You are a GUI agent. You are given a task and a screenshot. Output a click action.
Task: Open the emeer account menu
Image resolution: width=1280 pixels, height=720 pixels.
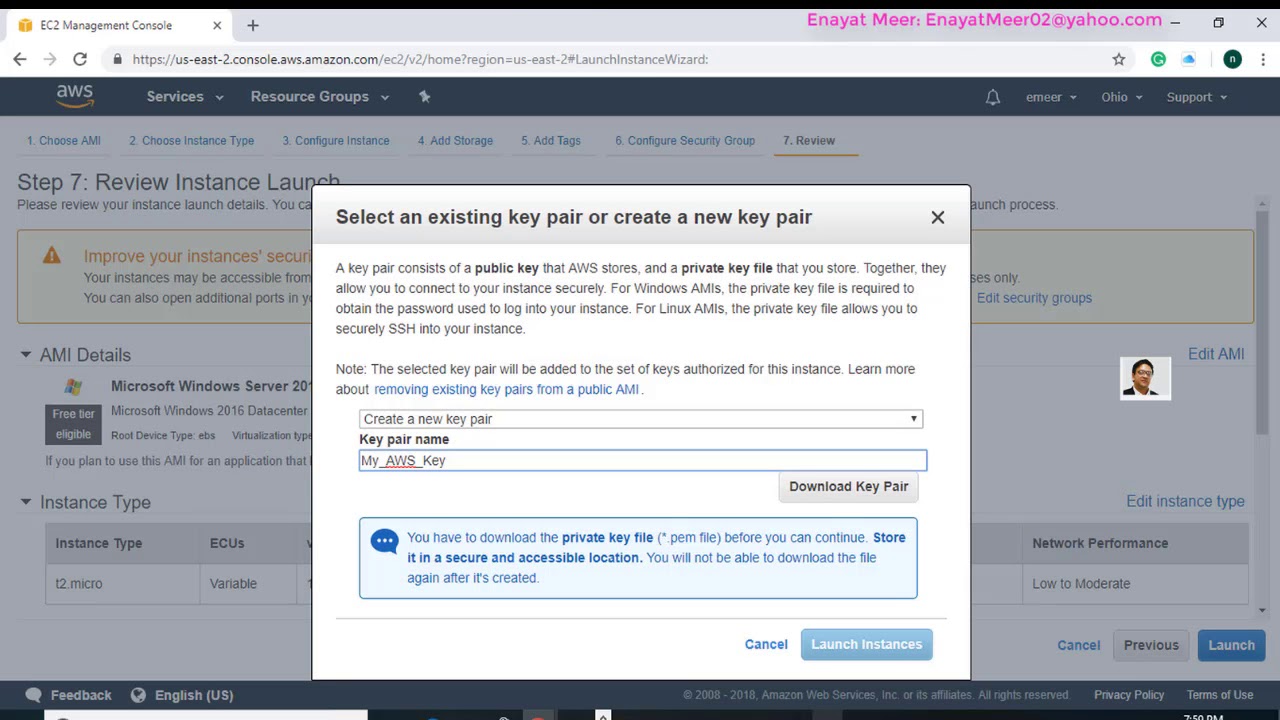pyautogui.click(x=1051, y=97)
